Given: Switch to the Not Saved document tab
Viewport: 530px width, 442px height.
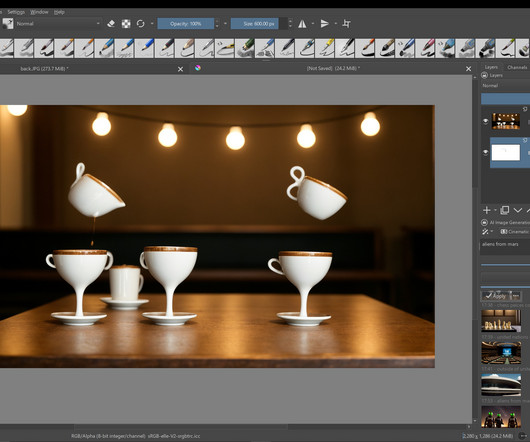Looking at the screenshot, I should coord(333,69).
